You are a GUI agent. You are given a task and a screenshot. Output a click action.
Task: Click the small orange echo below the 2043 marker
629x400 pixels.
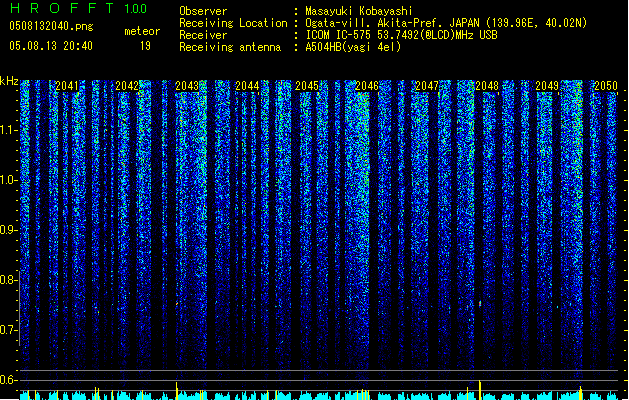177,304
